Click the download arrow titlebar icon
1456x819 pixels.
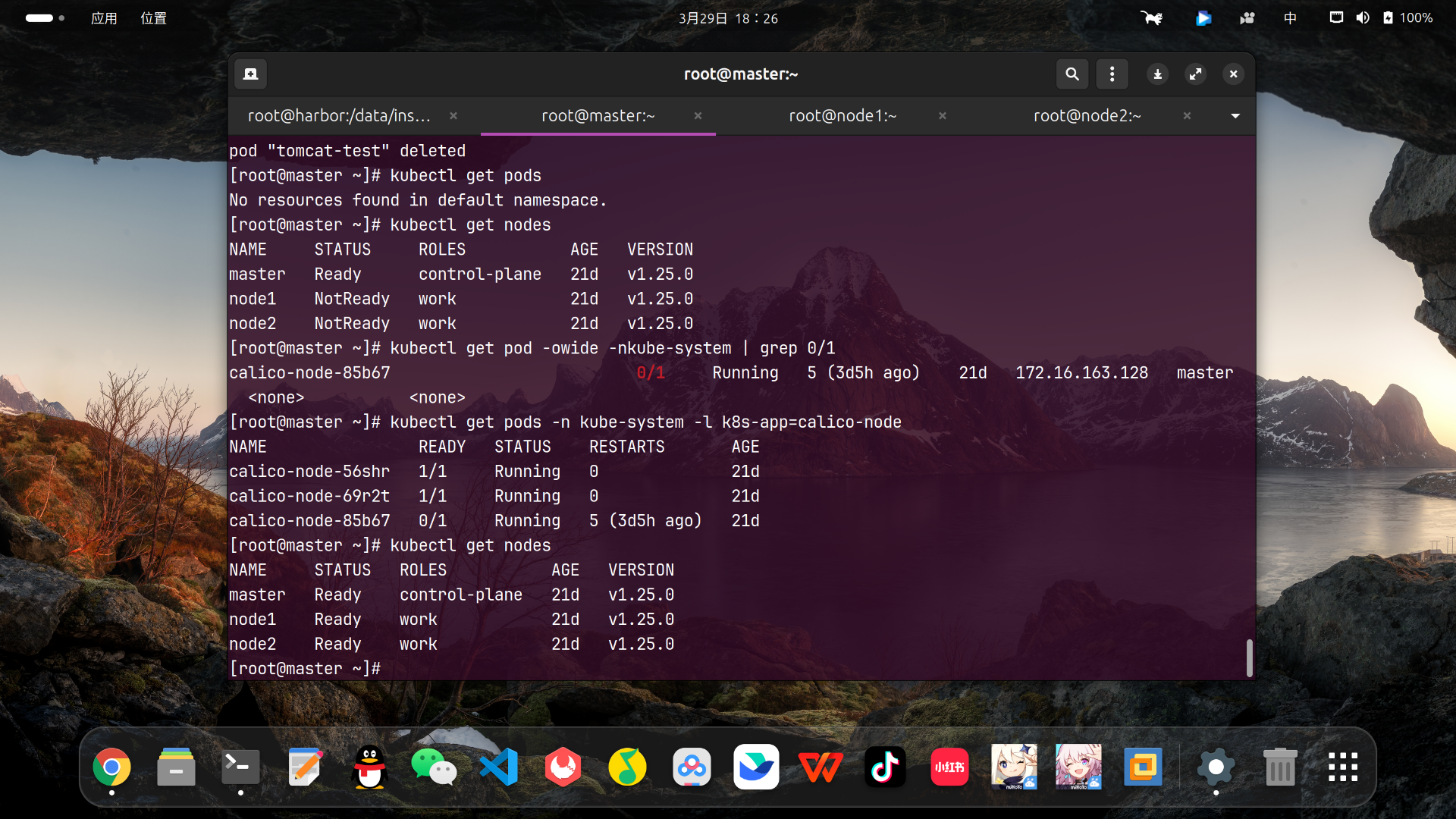[1157, 74]
